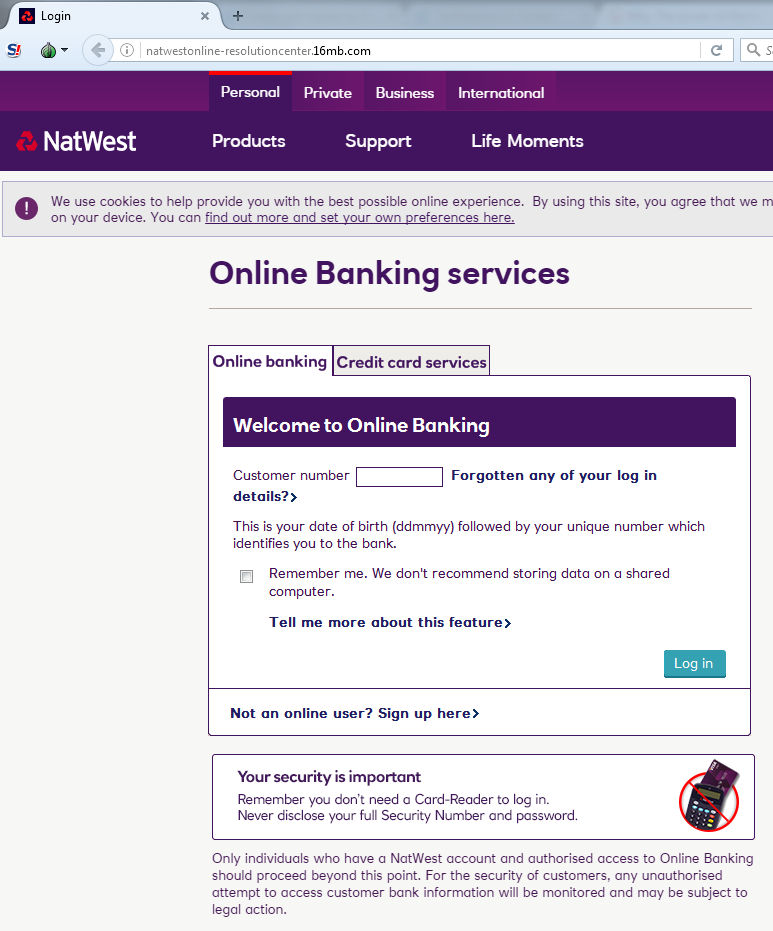Open the cookie preferences link

coord(359,217)
